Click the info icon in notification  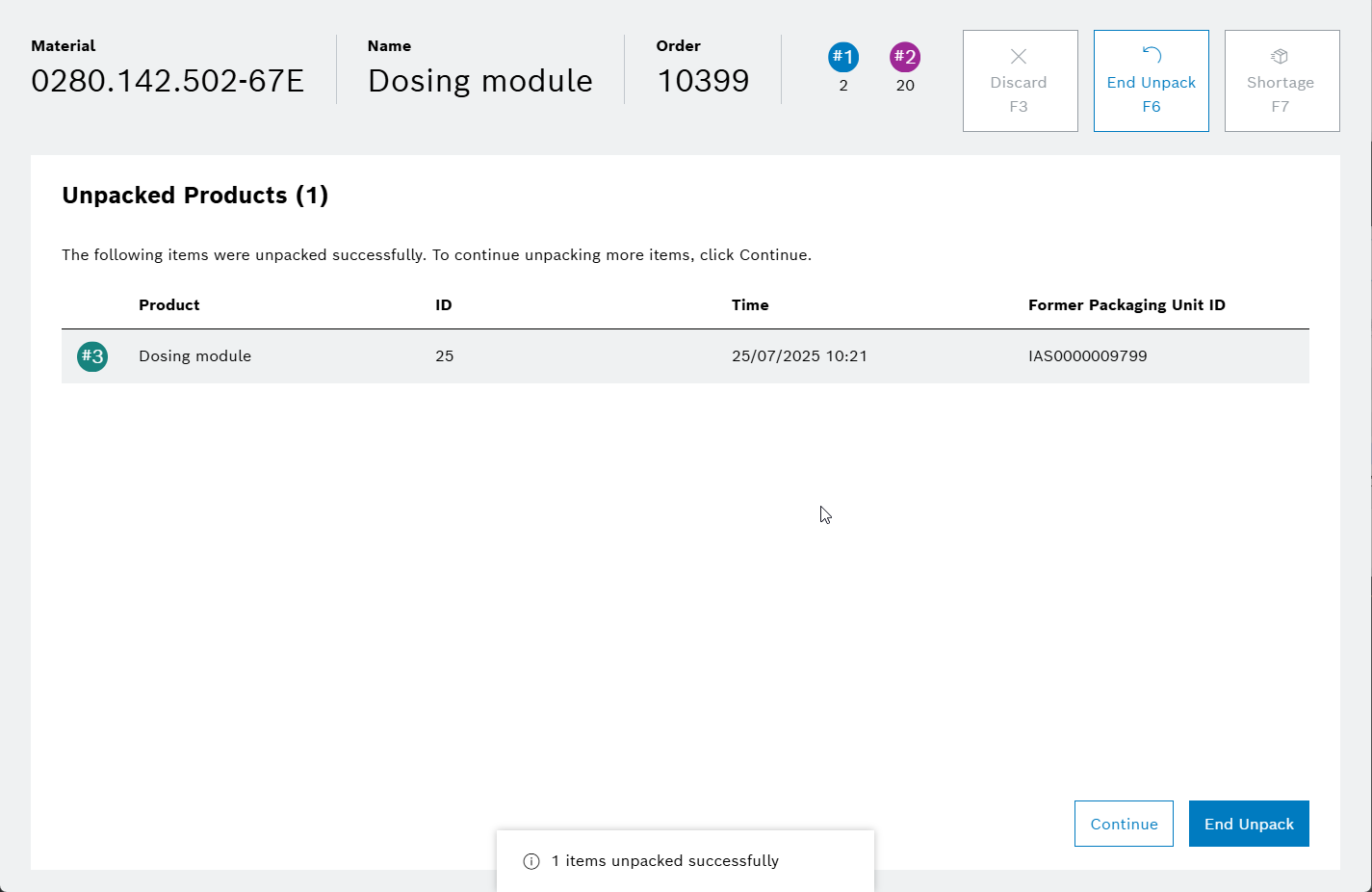(x=531, y=861)
